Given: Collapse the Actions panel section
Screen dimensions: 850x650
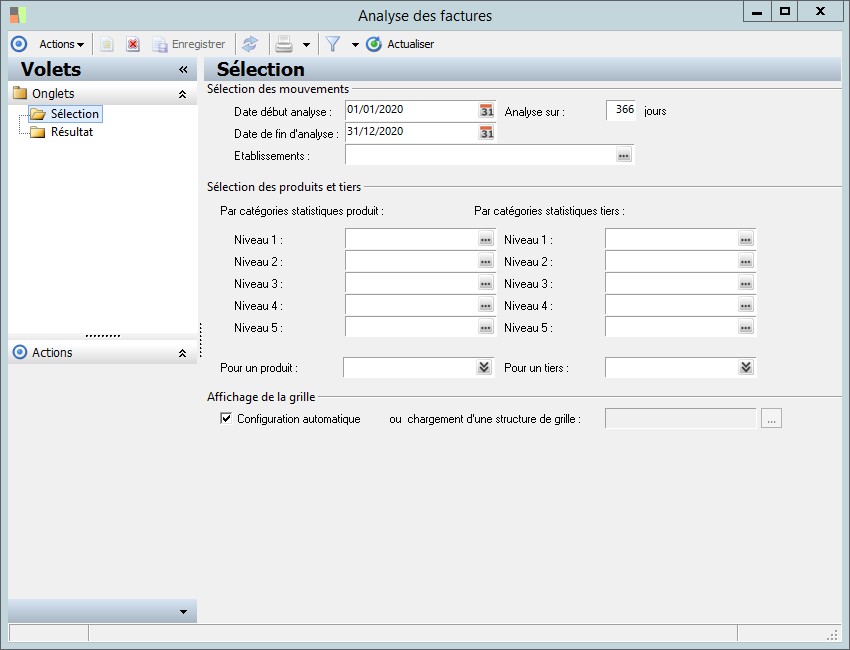Looking at the screenshot, I should tap(182, 353).
